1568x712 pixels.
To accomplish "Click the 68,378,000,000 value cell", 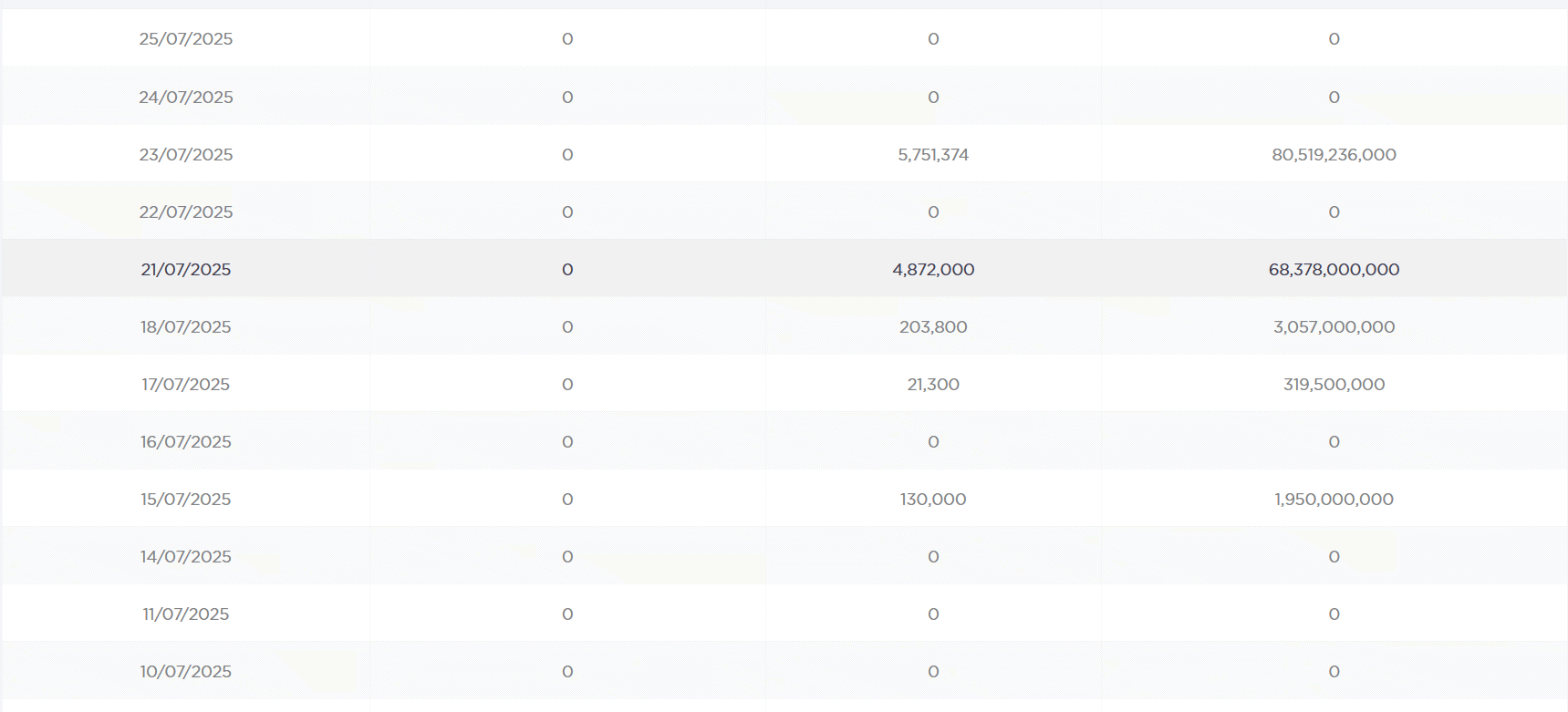I will [x=1333, y=270].
